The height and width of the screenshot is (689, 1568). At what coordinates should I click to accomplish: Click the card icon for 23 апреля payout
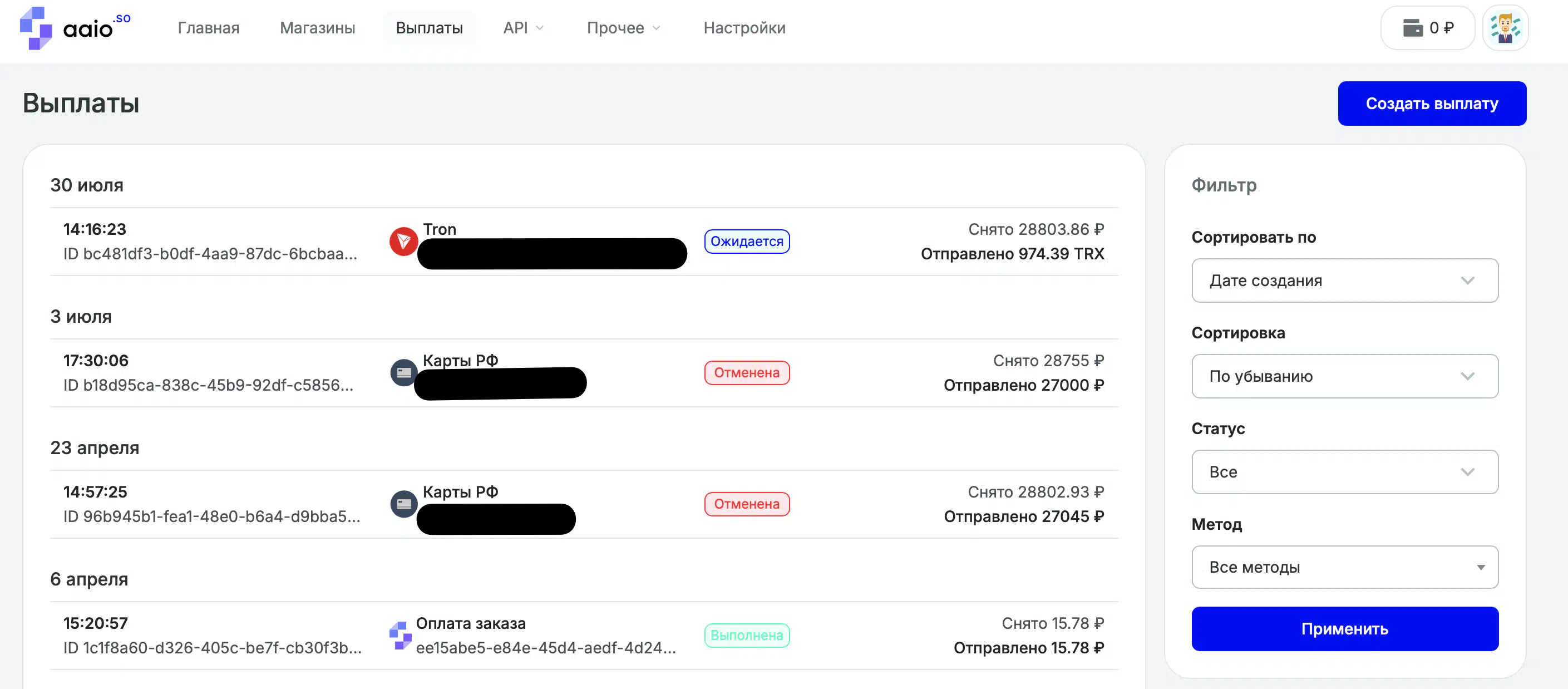403,504
